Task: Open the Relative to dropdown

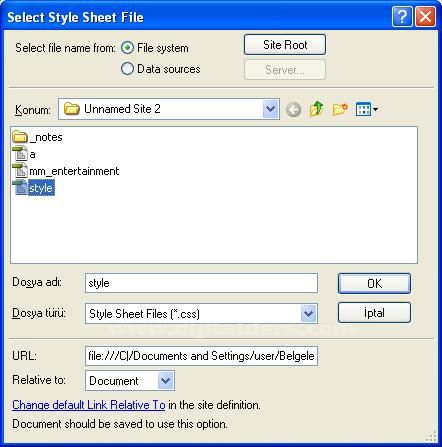Action: (165, 380)
